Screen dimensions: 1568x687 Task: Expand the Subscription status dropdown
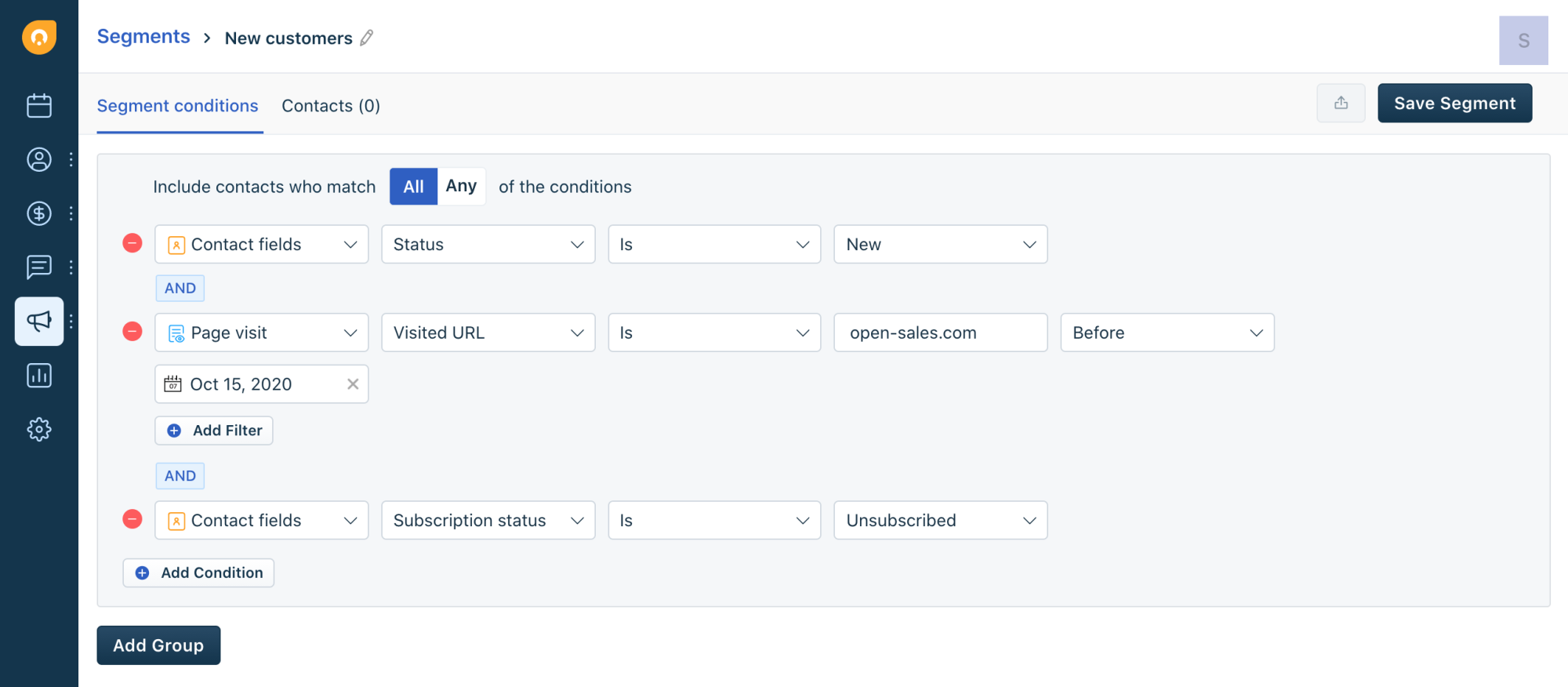coord(488,520)
